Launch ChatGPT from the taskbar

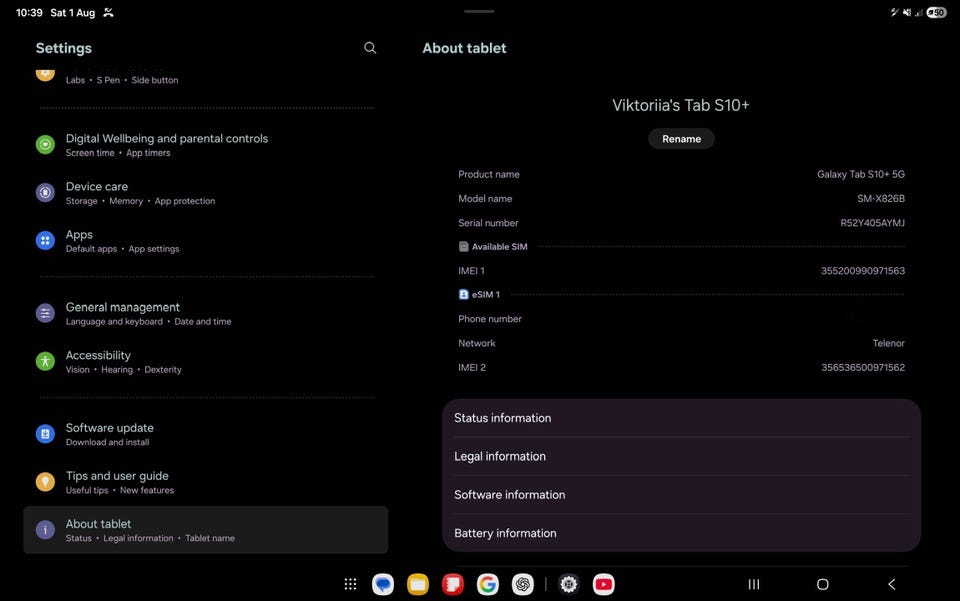522,584
